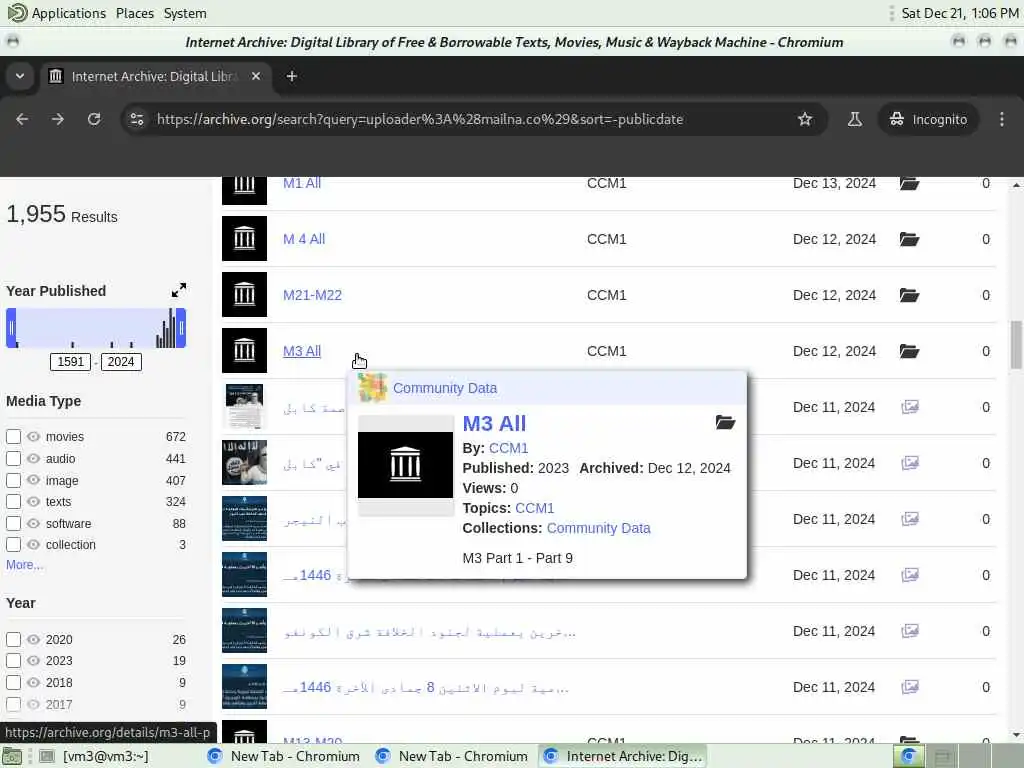The width and height of the screenshot is (1024, 768).
Task: Check the movies media type box
Action: (13, 436)
